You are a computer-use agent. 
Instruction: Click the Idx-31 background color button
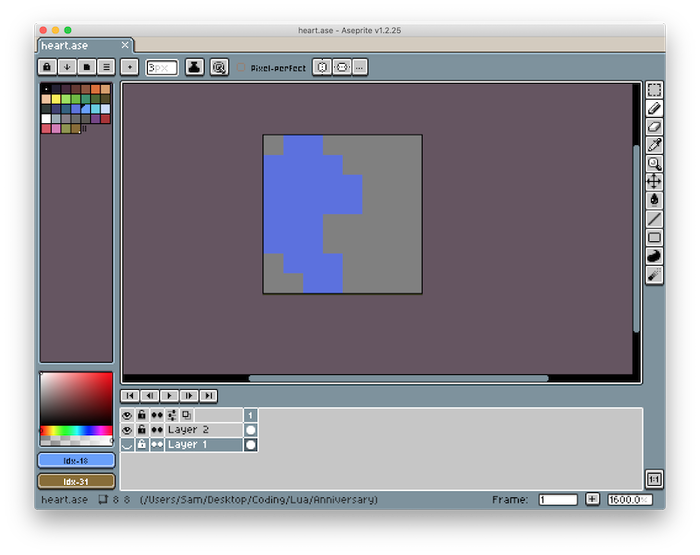point(76,481)
